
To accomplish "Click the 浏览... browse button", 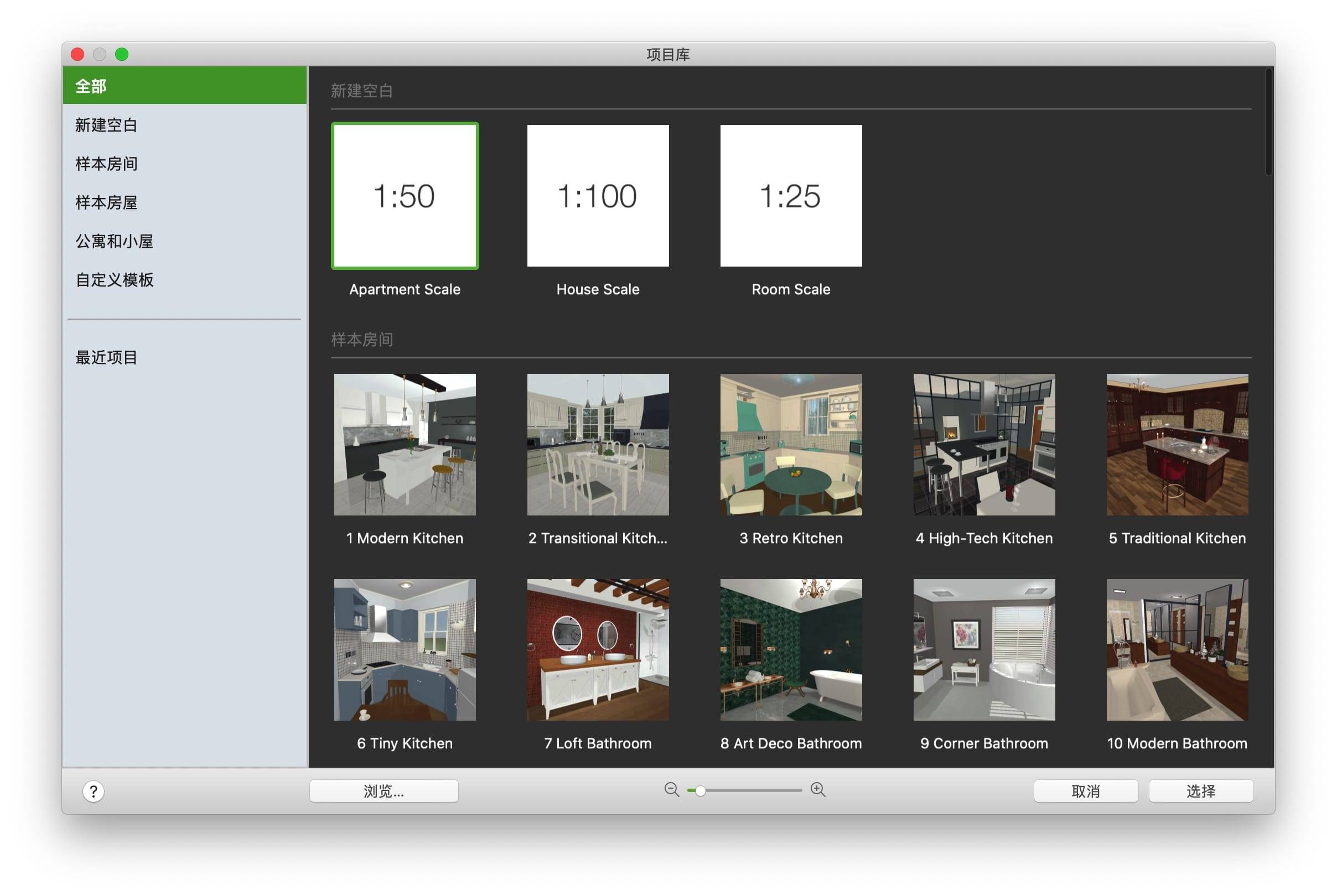I will click(384, 791).
